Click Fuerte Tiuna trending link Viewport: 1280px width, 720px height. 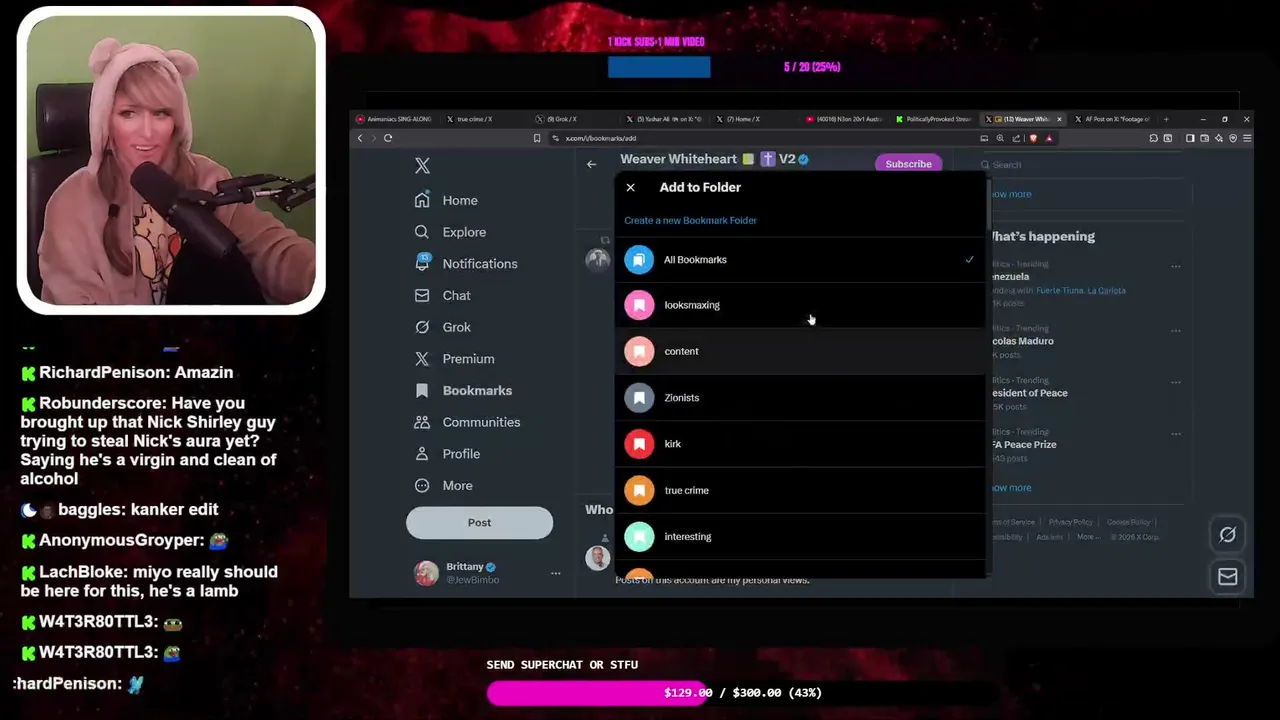coord(1058,290)
